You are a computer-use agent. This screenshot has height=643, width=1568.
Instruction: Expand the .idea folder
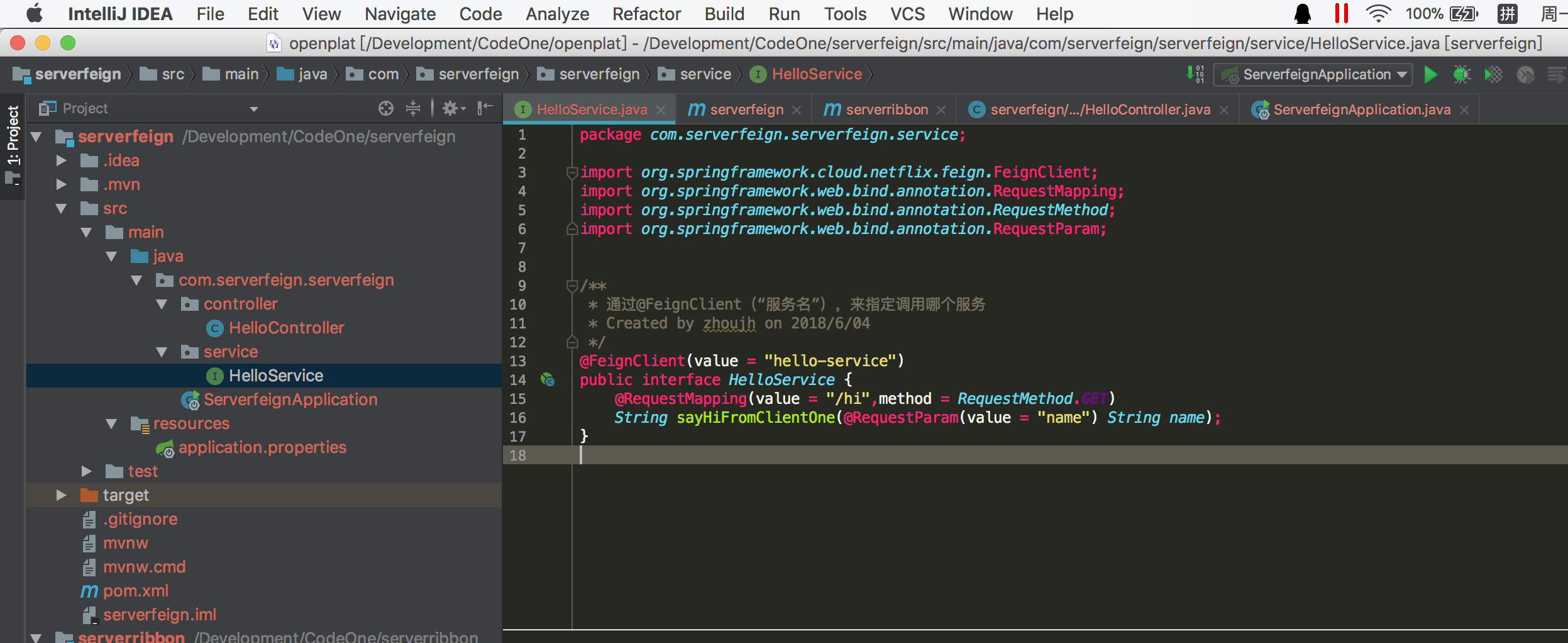[61, 160]
